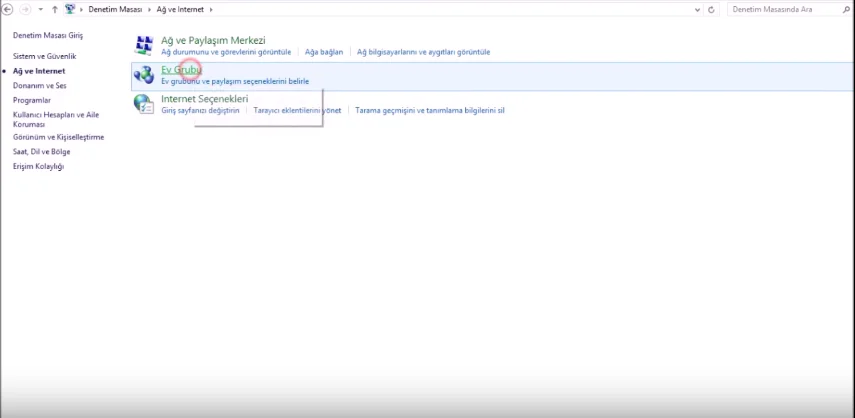Viewport: 855px width, 418px height.
Task: Open the recent locations dropdown arrow
Action: 40,10
